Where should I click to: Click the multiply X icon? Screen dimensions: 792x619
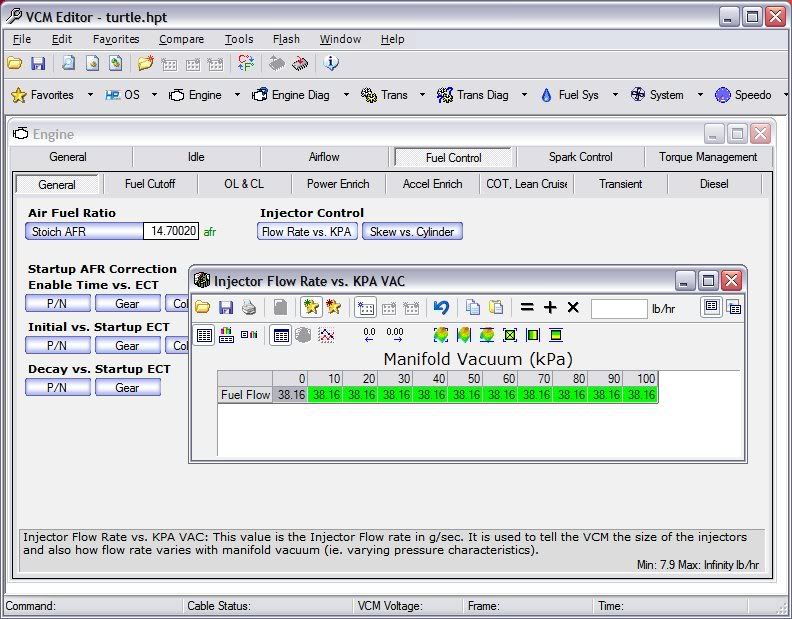click(x=573, y=307)
